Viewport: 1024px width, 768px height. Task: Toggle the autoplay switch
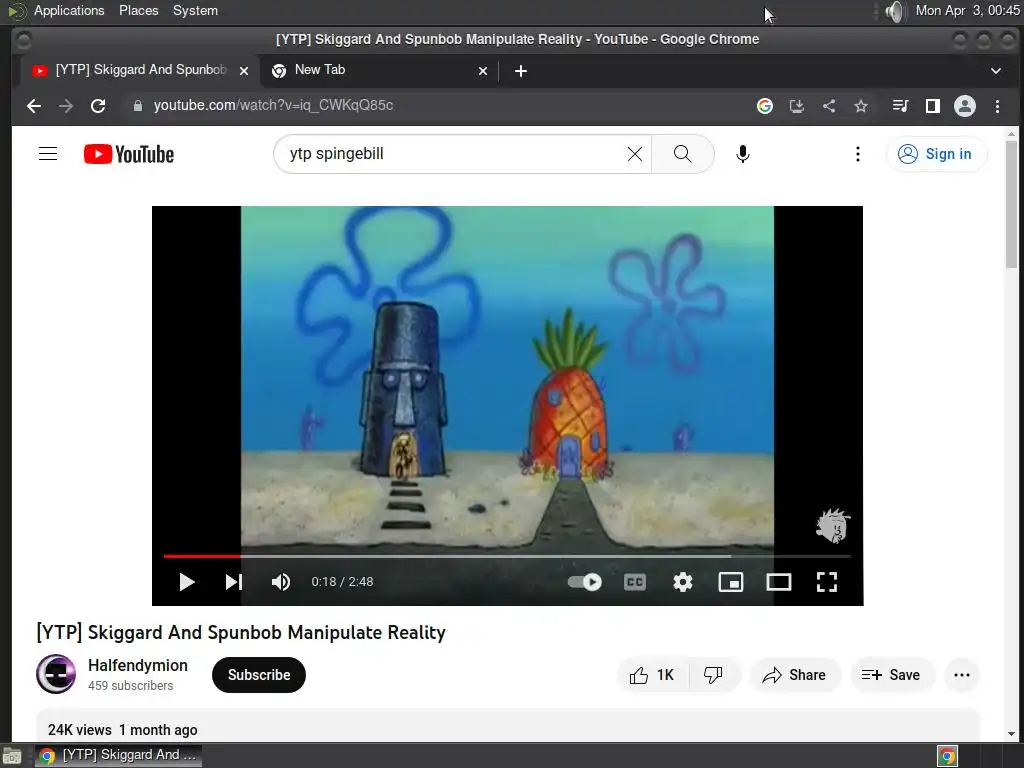coord(584,582)
